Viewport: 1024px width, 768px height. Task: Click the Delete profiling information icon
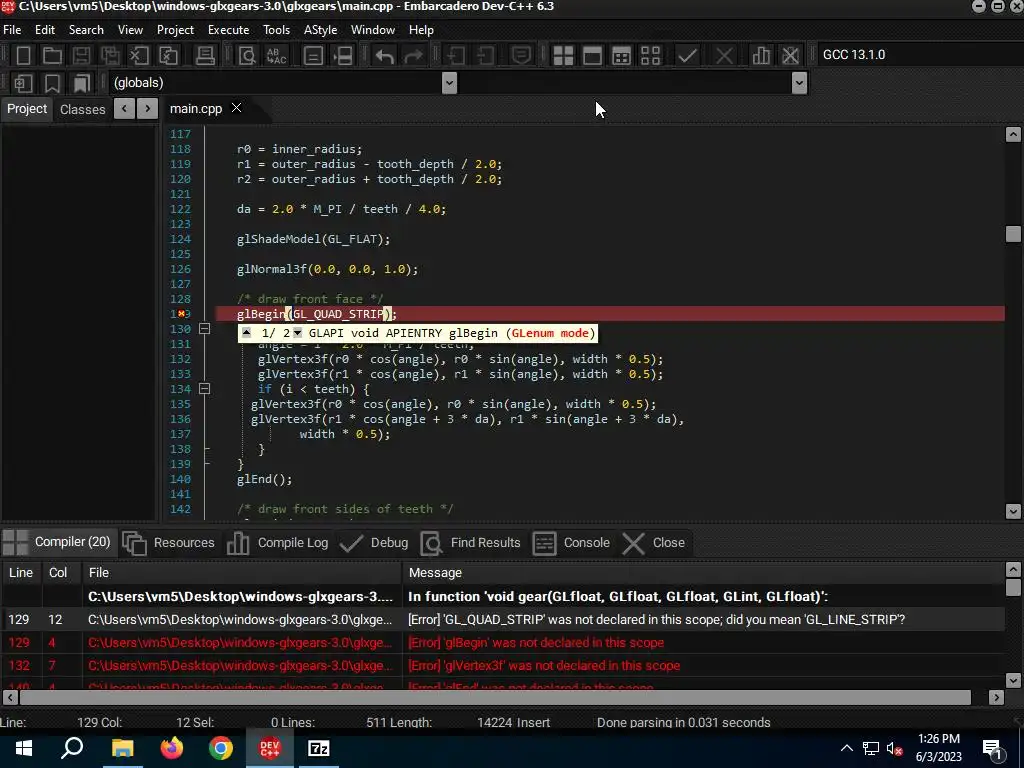tap(790, 56)
